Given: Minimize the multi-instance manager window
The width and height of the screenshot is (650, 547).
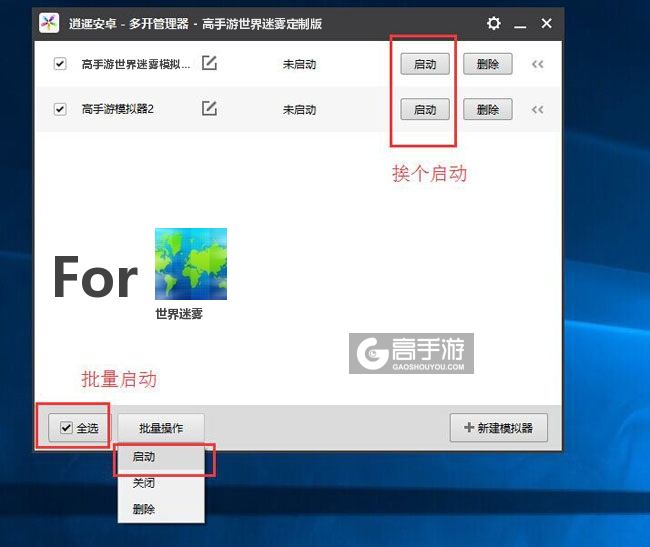Looking at the screenshot, I should coord(520,23).
